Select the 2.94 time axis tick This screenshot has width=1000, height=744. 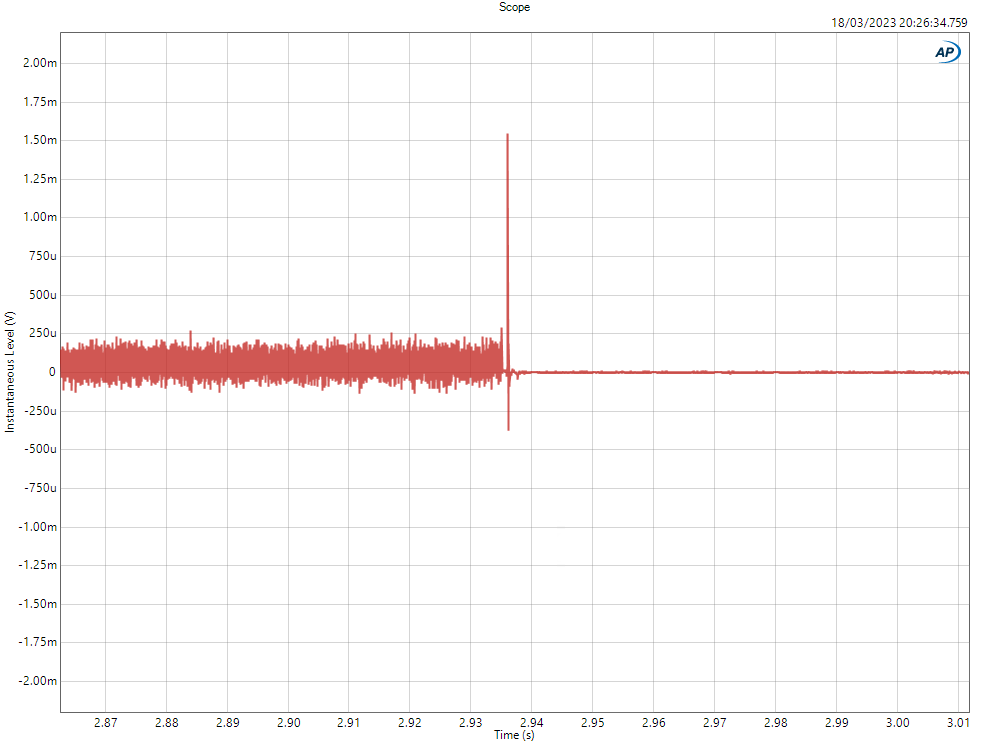[532, 722]
